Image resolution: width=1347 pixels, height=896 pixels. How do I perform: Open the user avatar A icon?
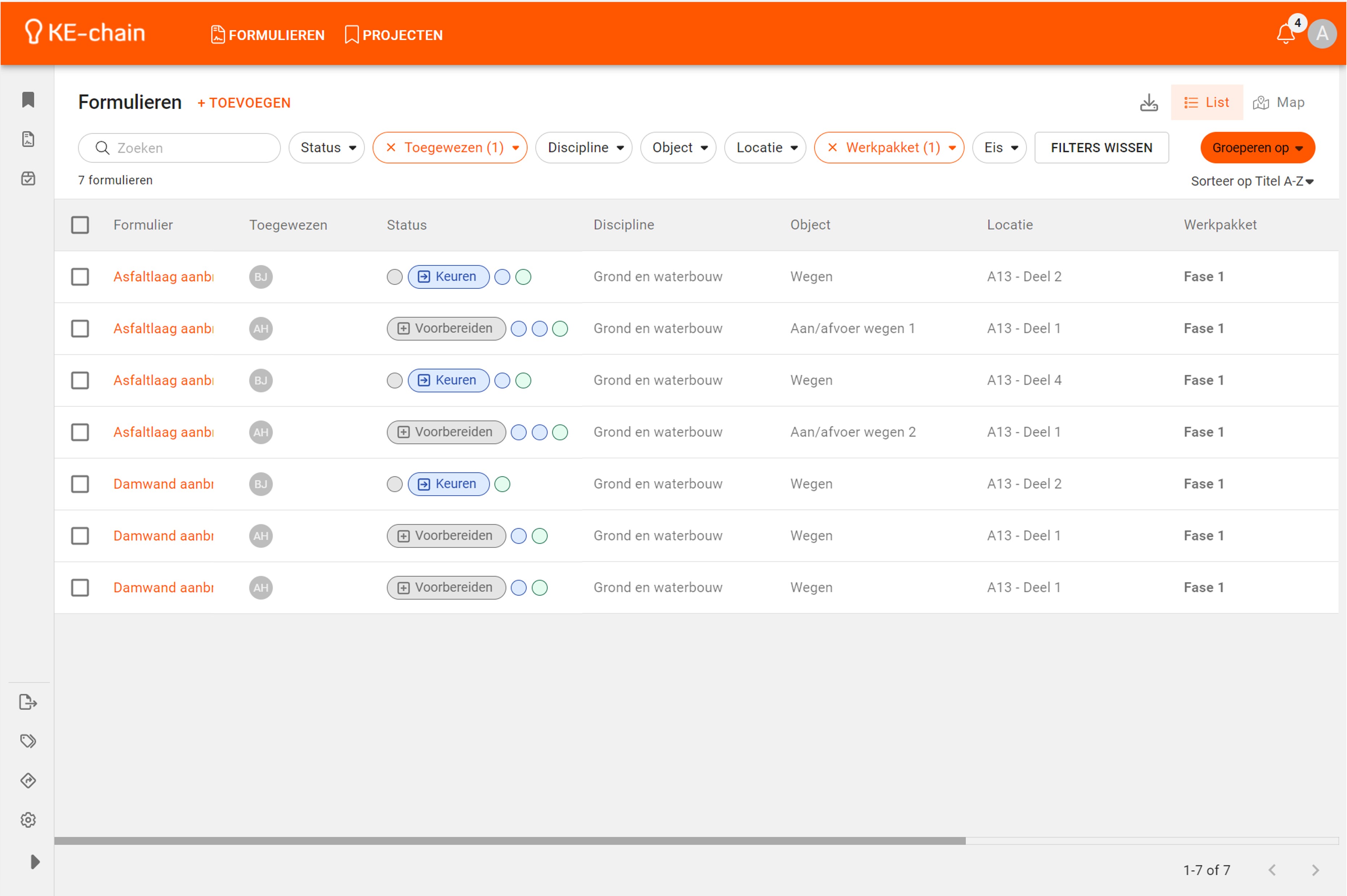tap(1322, 34)
